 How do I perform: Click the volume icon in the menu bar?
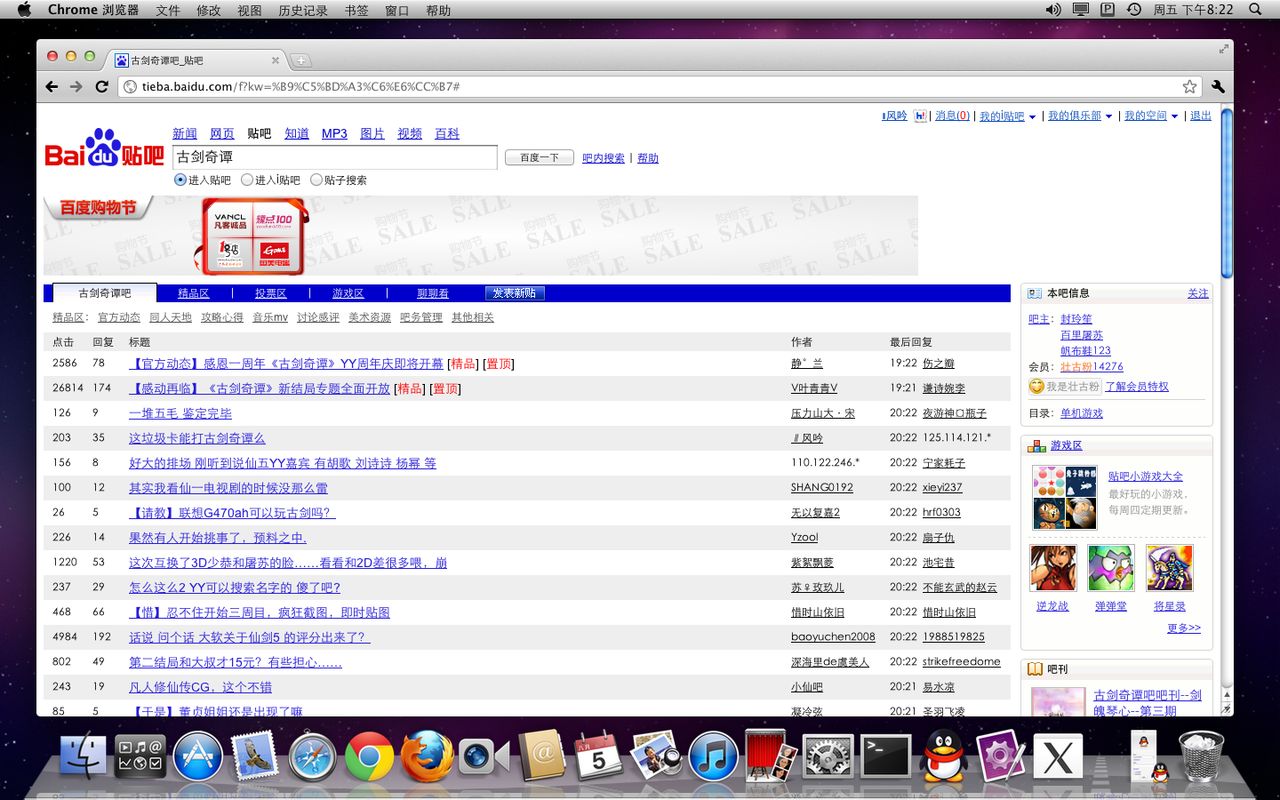coord(1053,9)
